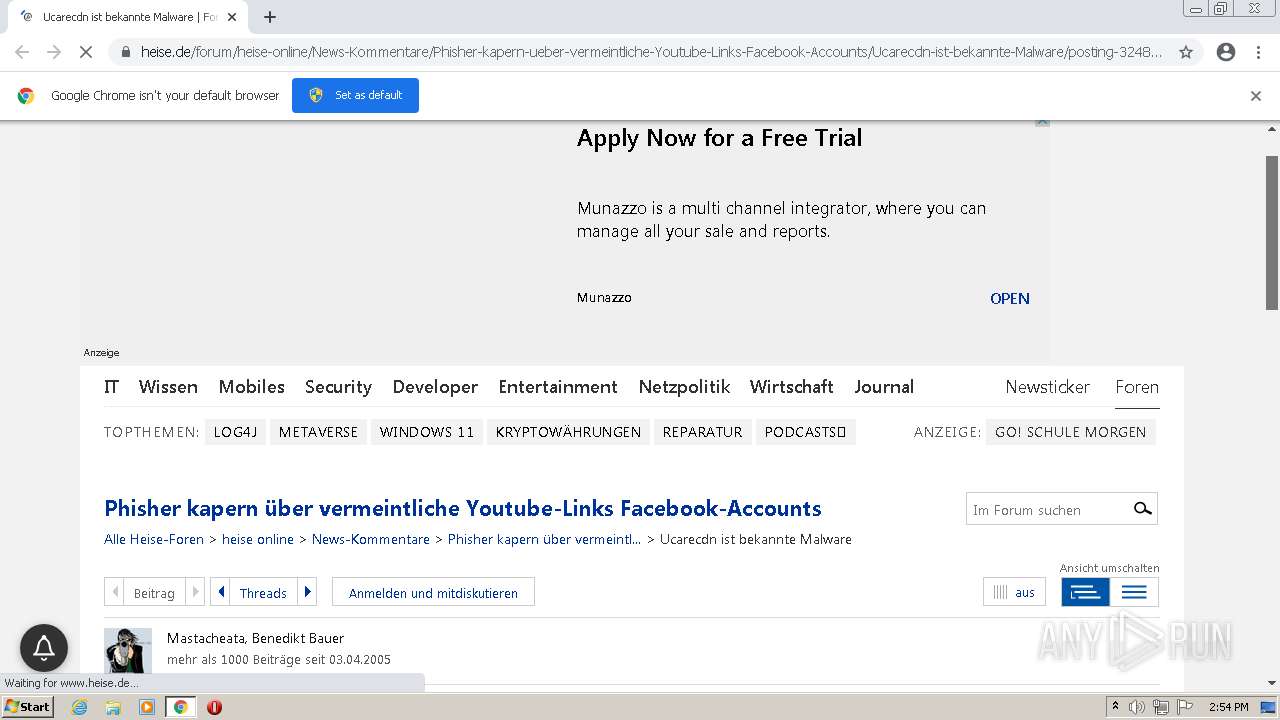
Task: Open the volume speaker tray icon
Action: [1137, 707]
